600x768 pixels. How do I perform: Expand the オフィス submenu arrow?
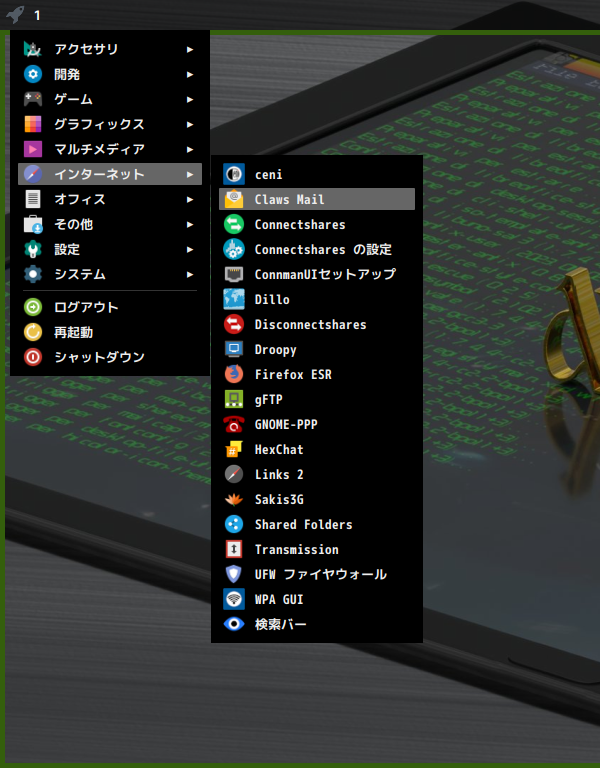(x=190, y=199)
